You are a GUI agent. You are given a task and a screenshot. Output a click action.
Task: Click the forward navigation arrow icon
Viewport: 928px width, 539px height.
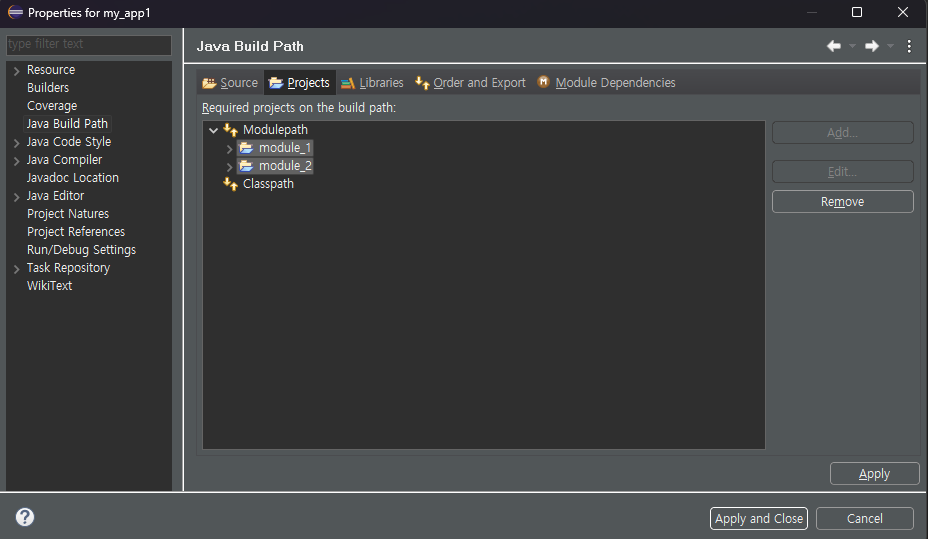872,46
